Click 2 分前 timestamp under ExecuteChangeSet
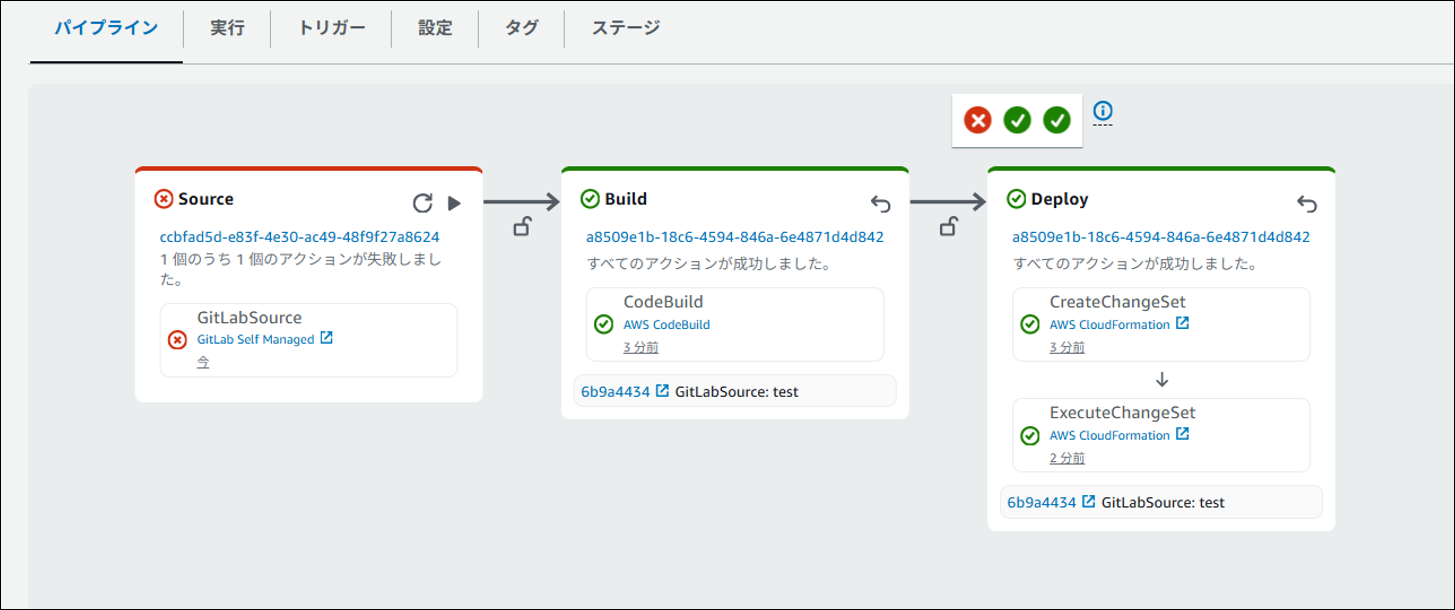 [x=1067, y=459]
